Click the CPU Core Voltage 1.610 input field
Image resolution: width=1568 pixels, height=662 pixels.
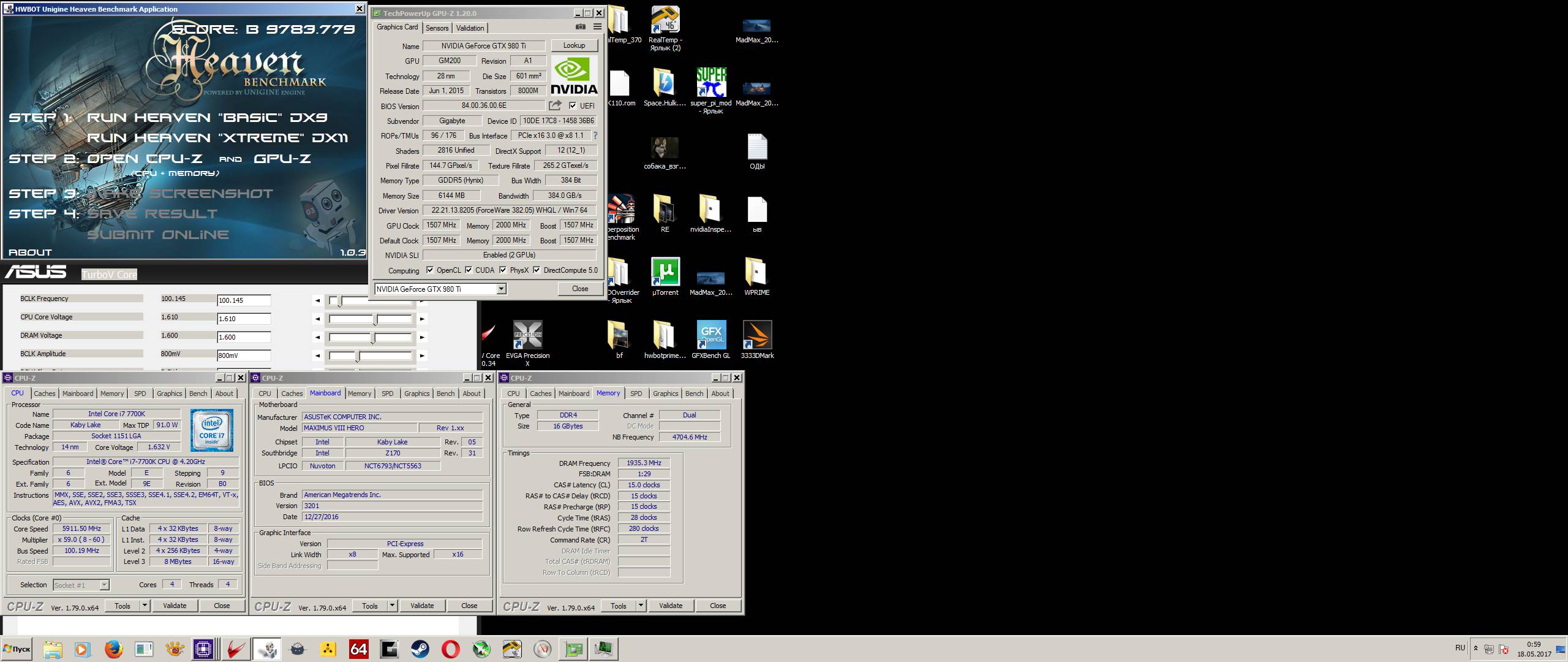pos(244,319)
